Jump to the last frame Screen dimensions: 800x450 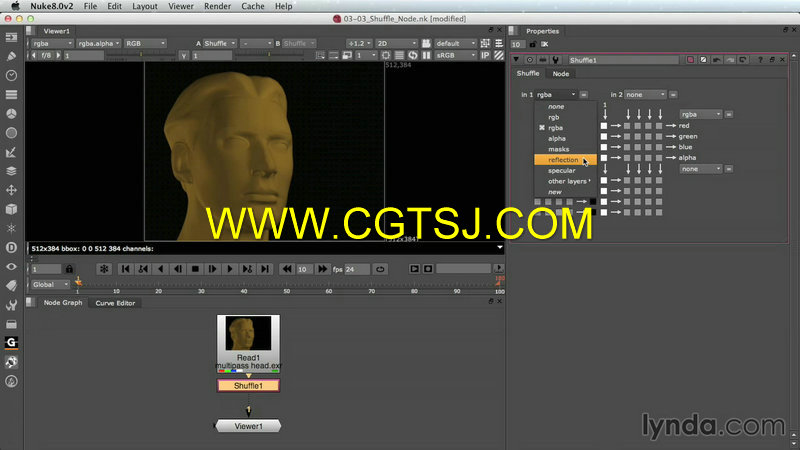[265, 269]
